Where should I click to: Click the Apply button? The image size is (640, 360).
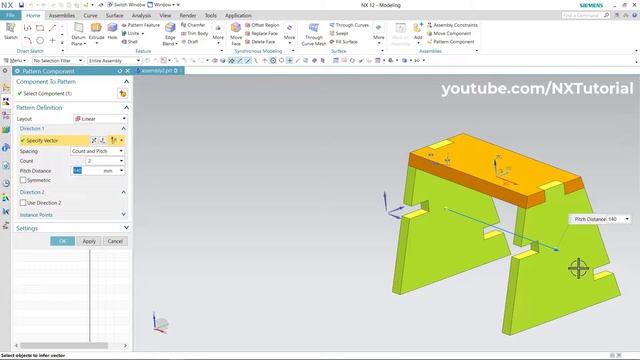pos(89,241)
